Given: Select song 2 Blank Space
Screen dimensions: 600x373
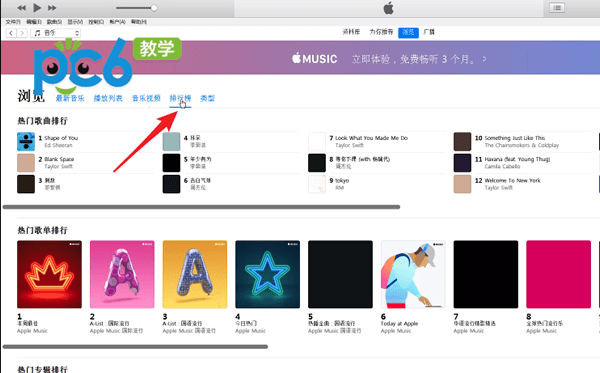Looking at the screenshot, I should pos(59,159).
